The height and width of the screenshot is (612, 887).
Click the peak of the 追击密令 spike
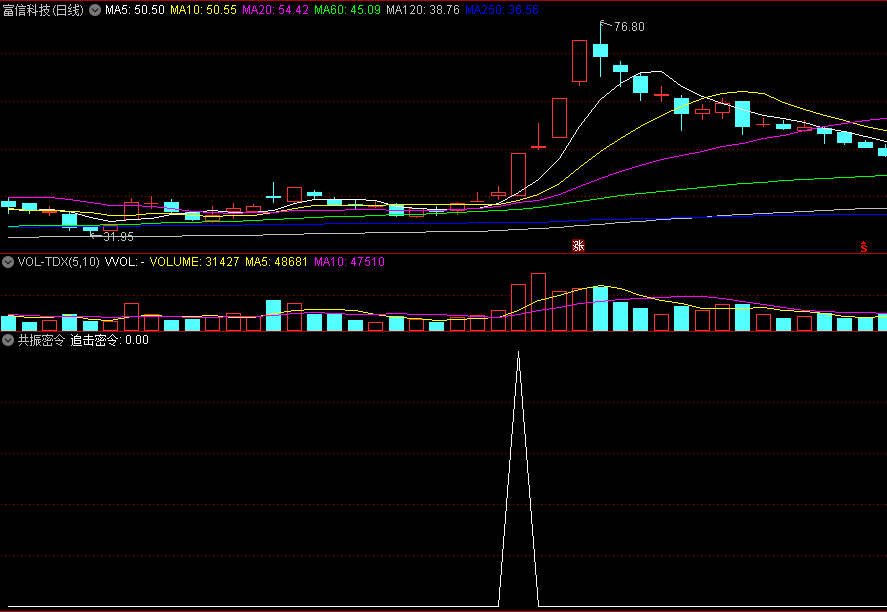[519, 353]
